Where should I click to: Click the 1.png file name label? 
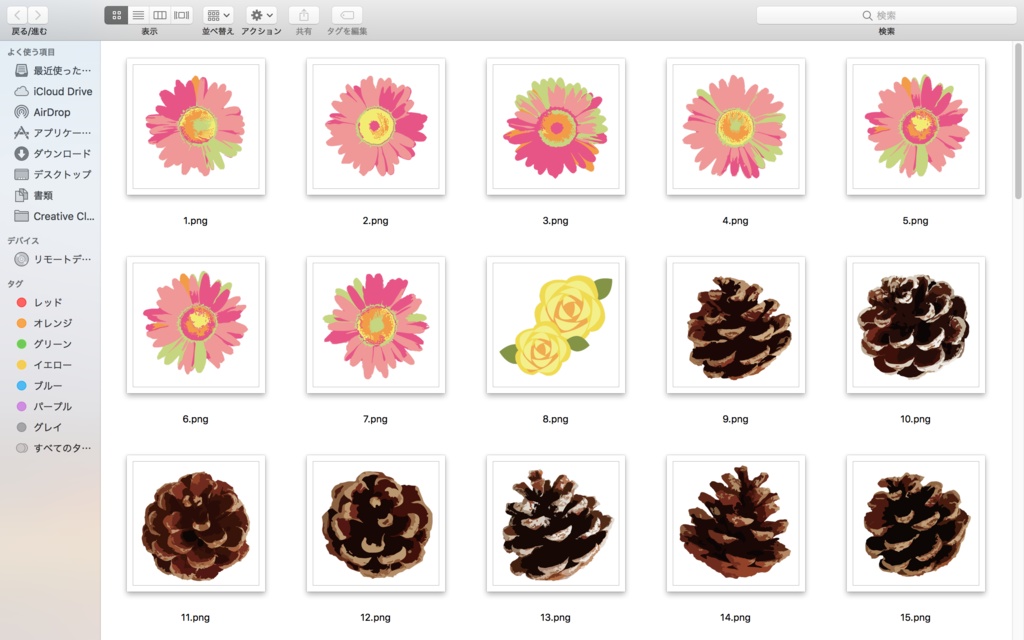pos(195,221)
